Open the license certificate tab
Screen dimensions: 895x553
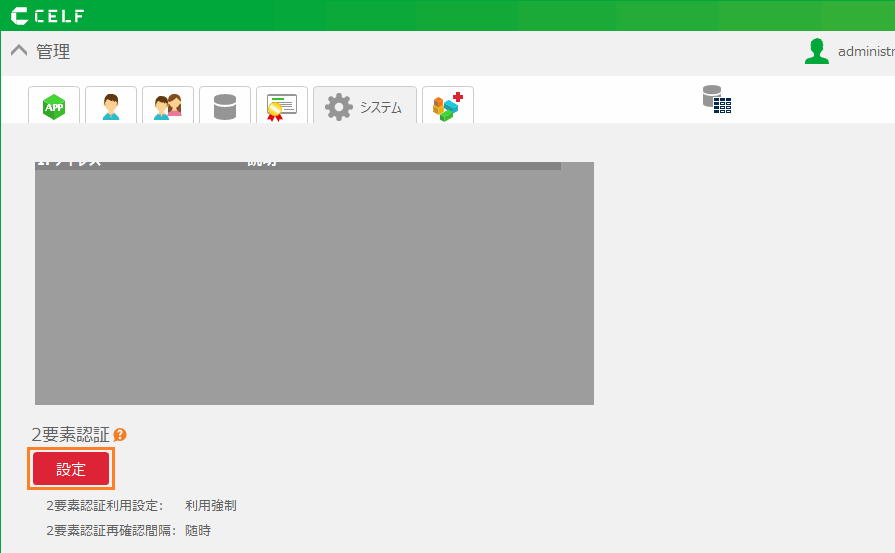coord(282,106)
